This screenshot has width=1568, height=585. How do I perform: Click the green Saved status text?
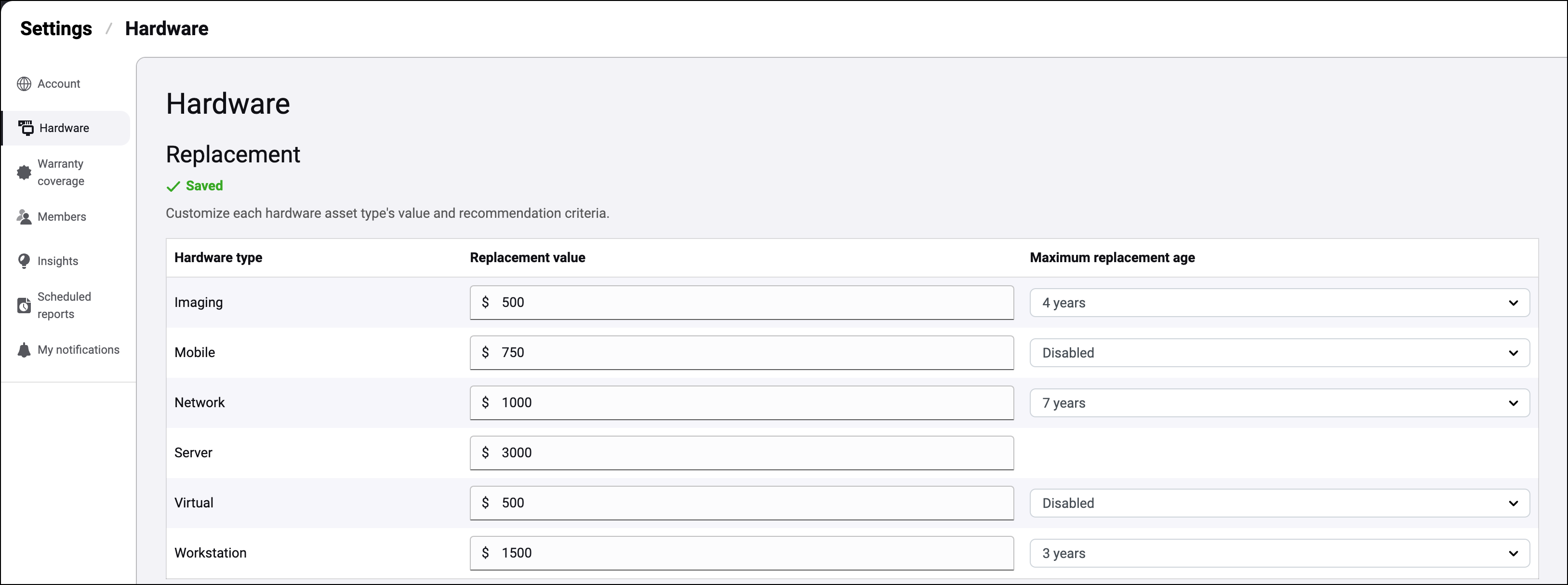pos(204,186)
